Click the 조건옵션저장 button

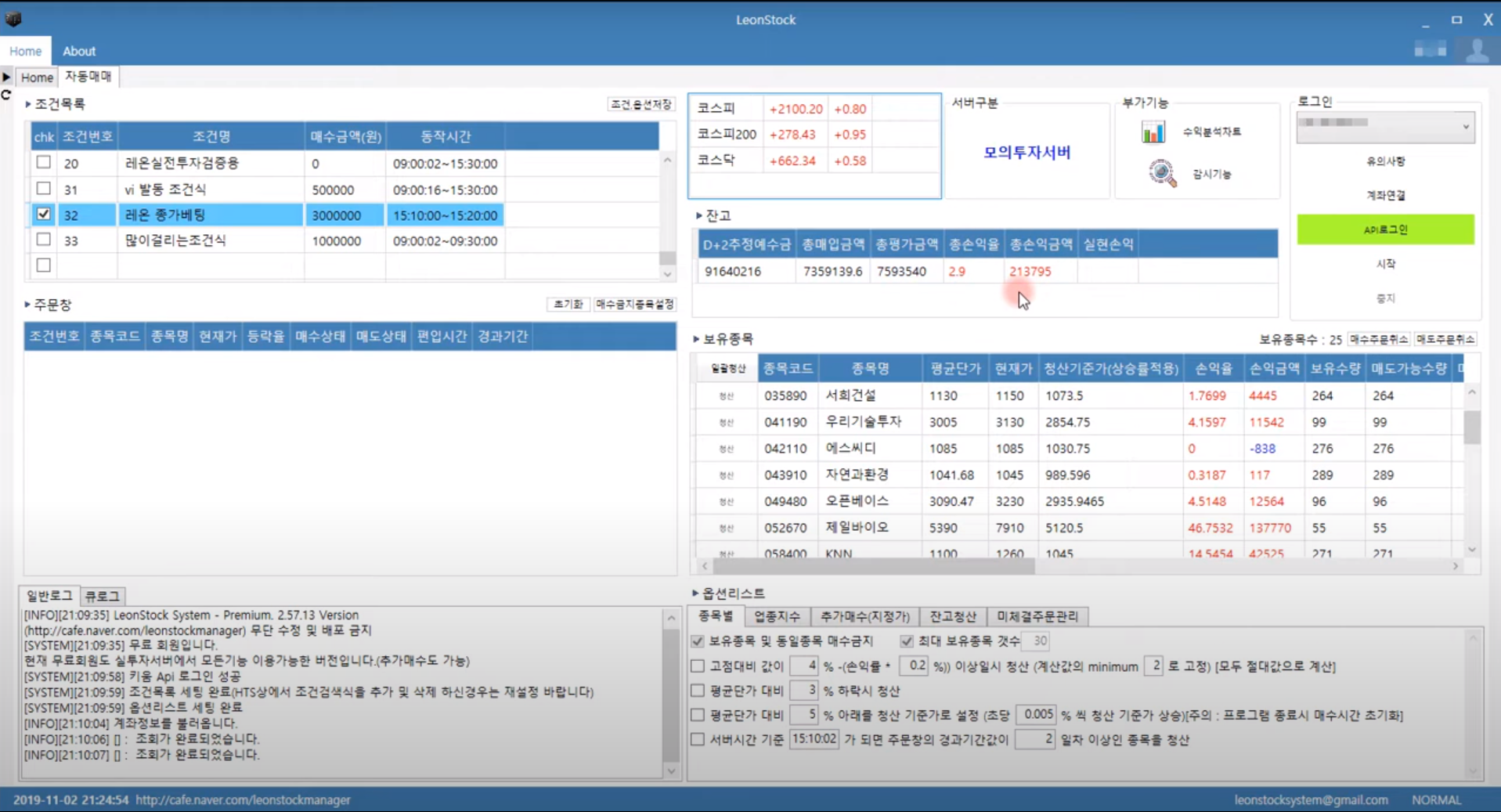point(641,104)
